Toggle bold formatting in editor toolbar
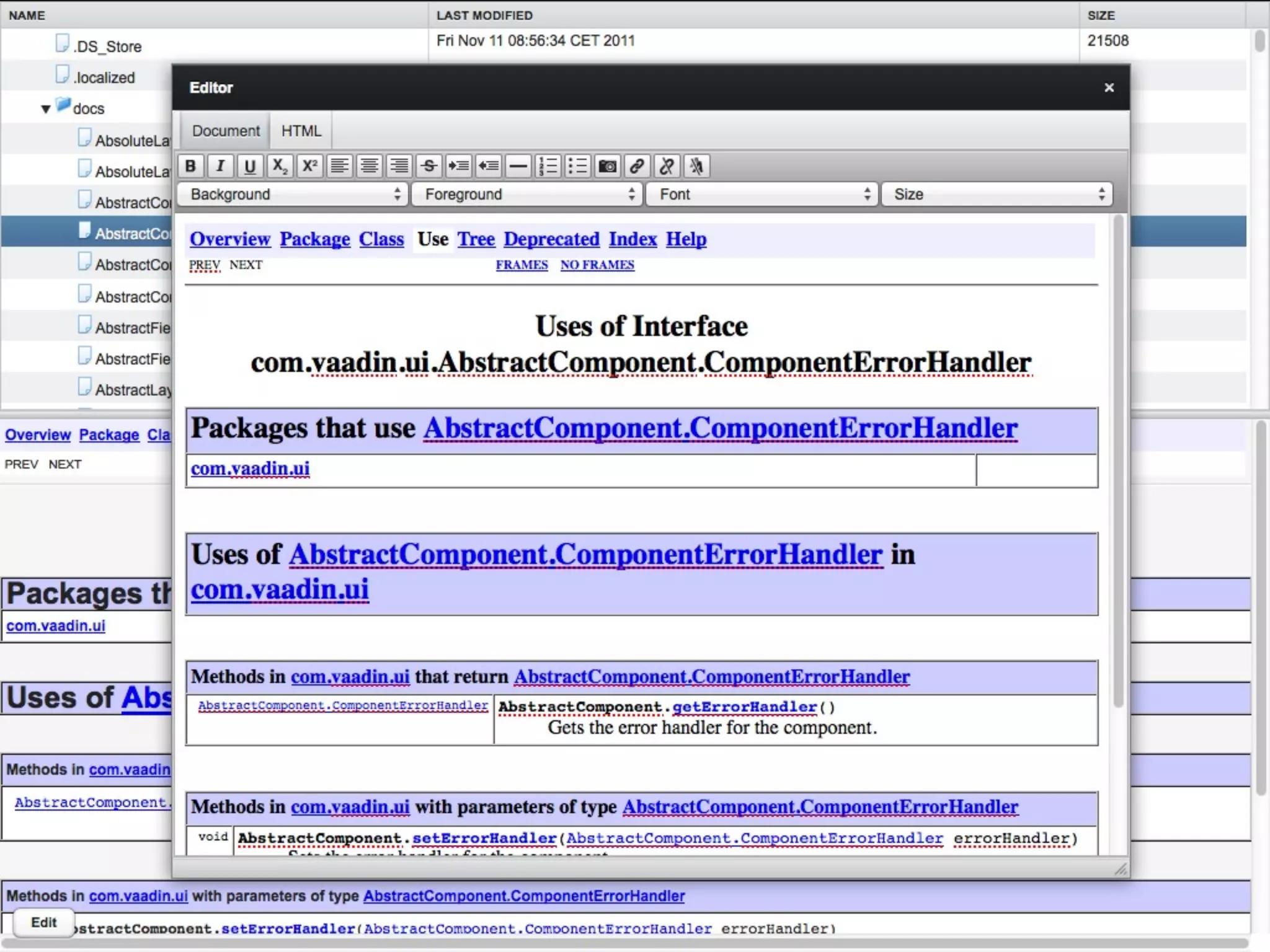This screenshot has width=1270, height=952. click(190, 166)
